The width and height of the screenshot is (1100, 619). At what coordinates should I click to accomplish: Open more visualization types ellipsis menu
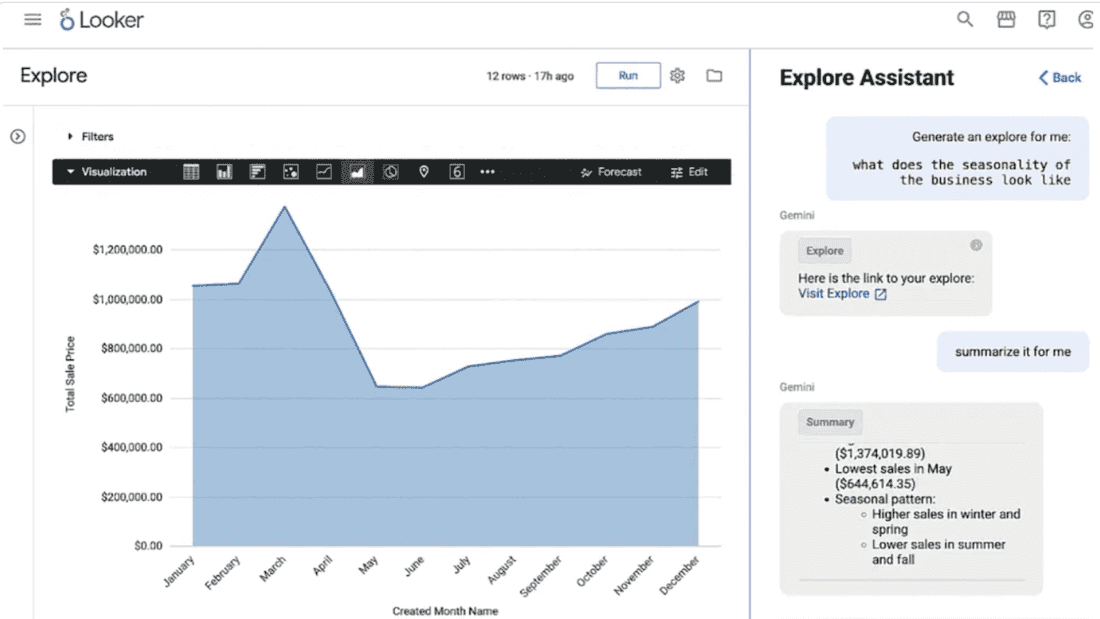(x=487, y=172)
